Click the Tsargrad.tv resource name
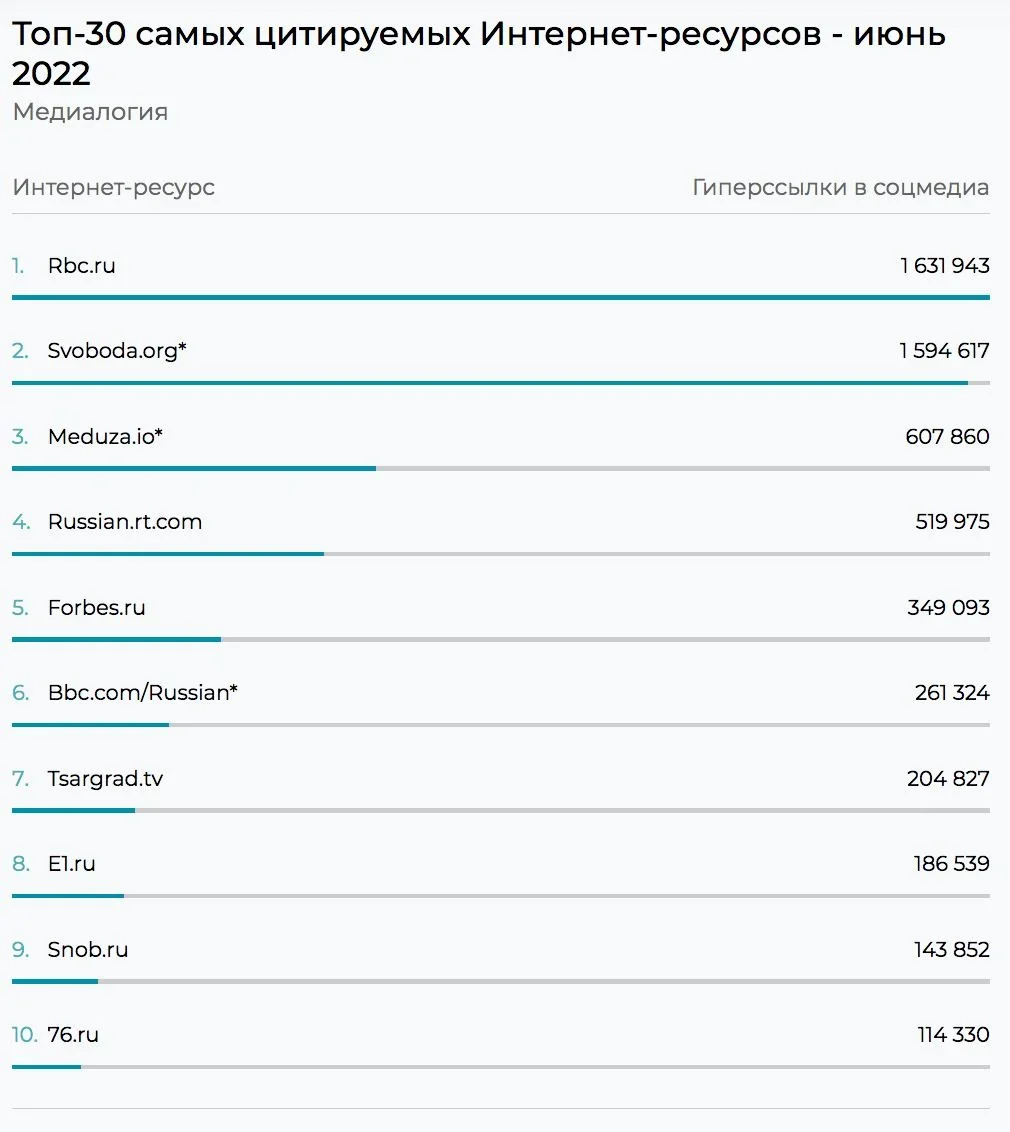 (105, 779)
